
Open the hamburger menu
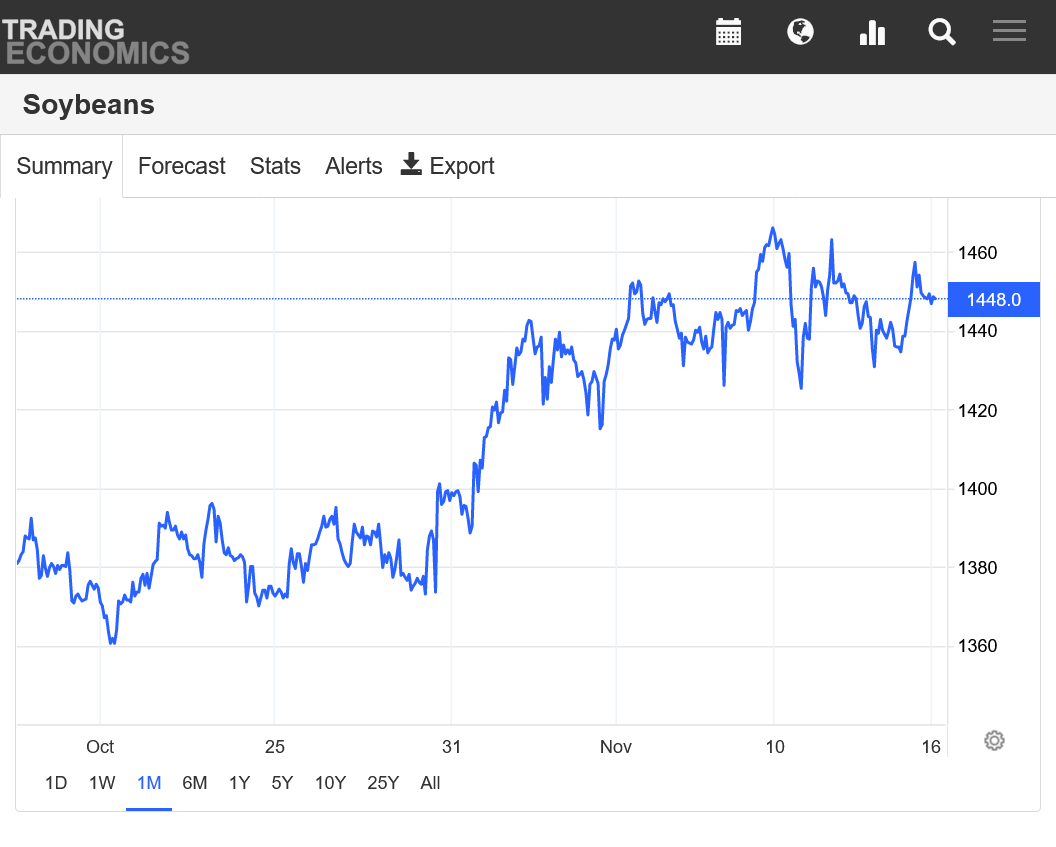(1009, 31)
